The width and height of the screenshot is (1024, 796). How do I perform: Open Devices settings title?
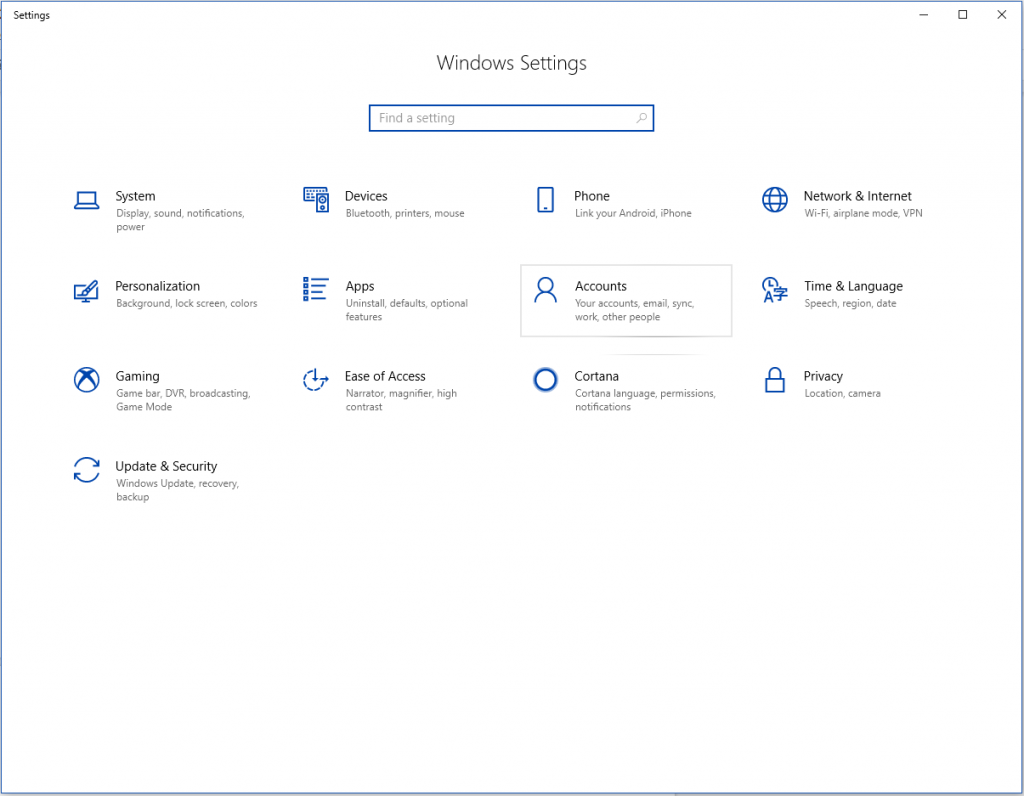click(x=366, y=196)
